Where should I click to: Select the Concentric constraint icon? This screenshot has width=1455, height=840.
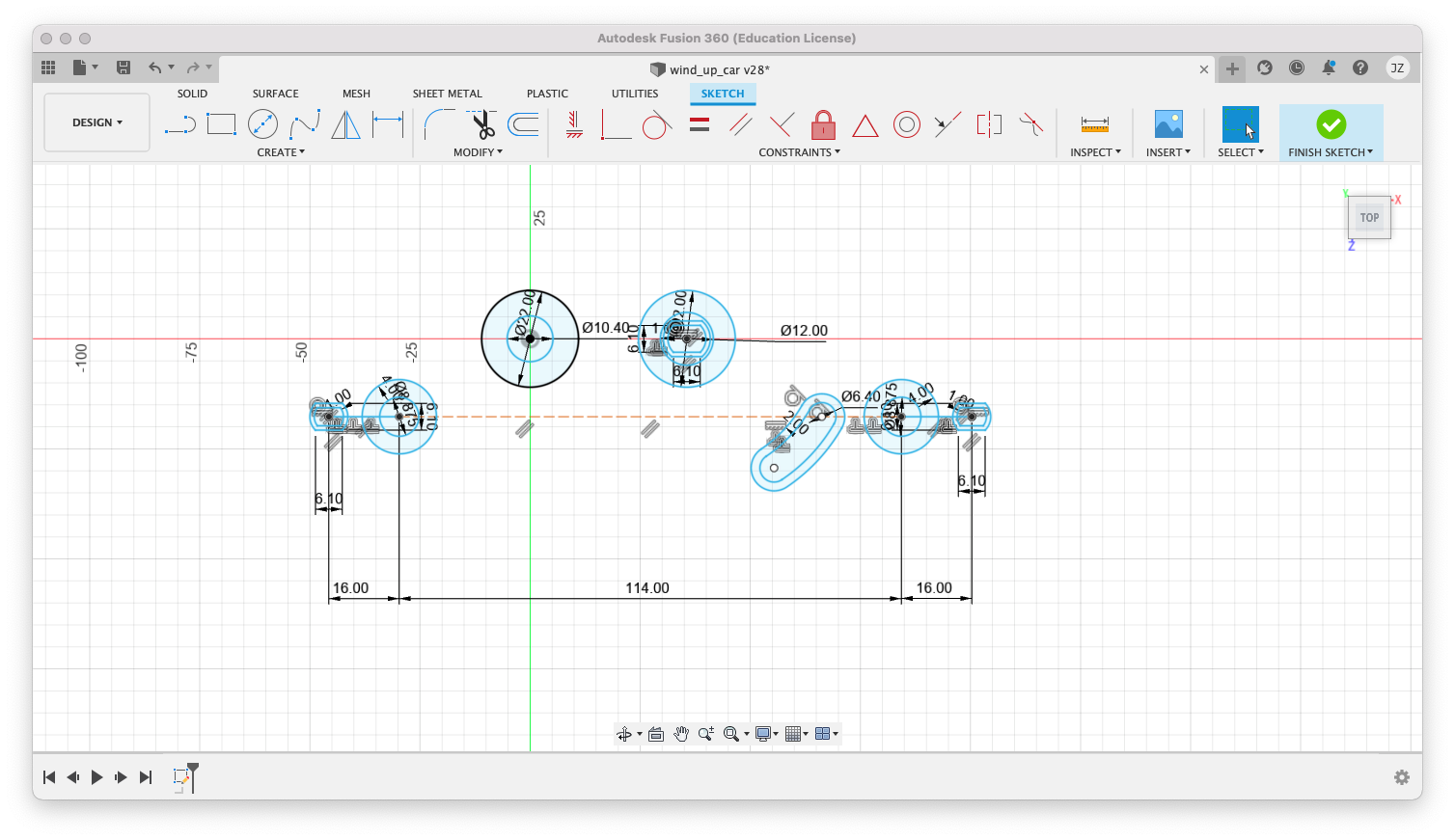906,124
